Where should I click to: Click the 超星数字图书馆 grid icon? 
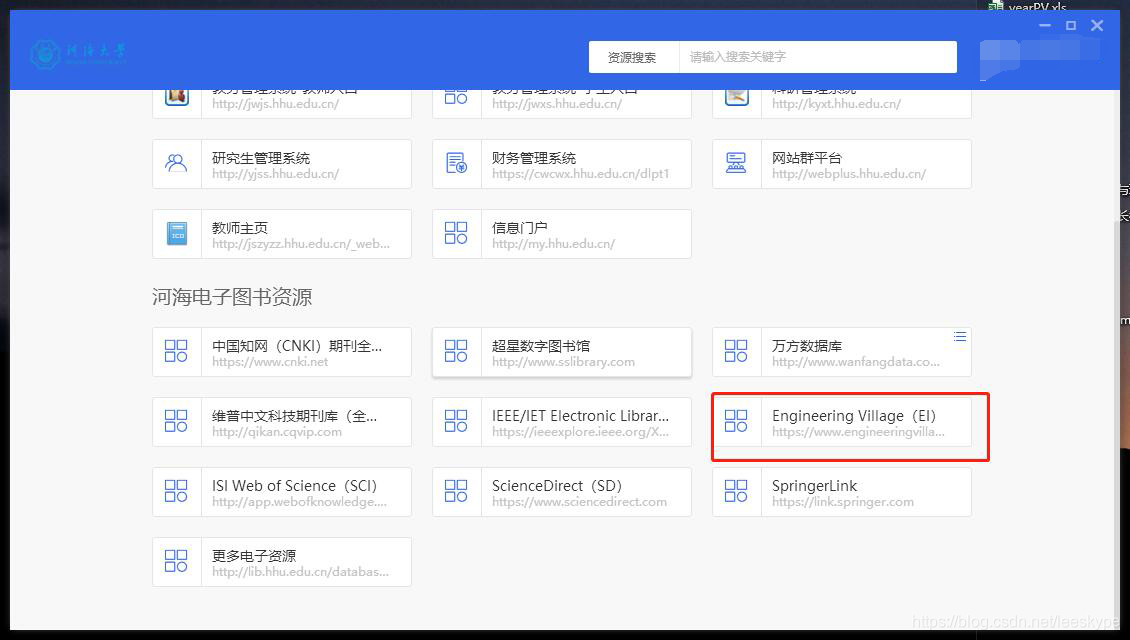pos(456,352)
